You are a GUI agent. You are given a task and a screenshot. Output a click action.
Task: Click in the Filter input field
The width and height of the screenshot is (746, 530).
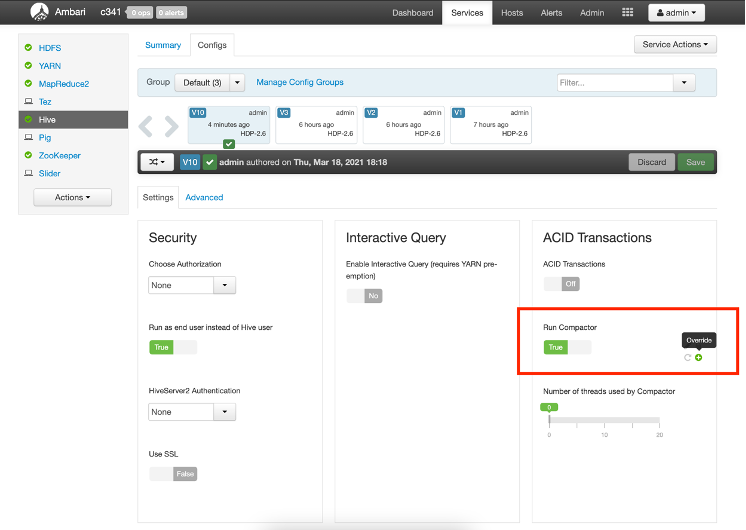[615, 83]
